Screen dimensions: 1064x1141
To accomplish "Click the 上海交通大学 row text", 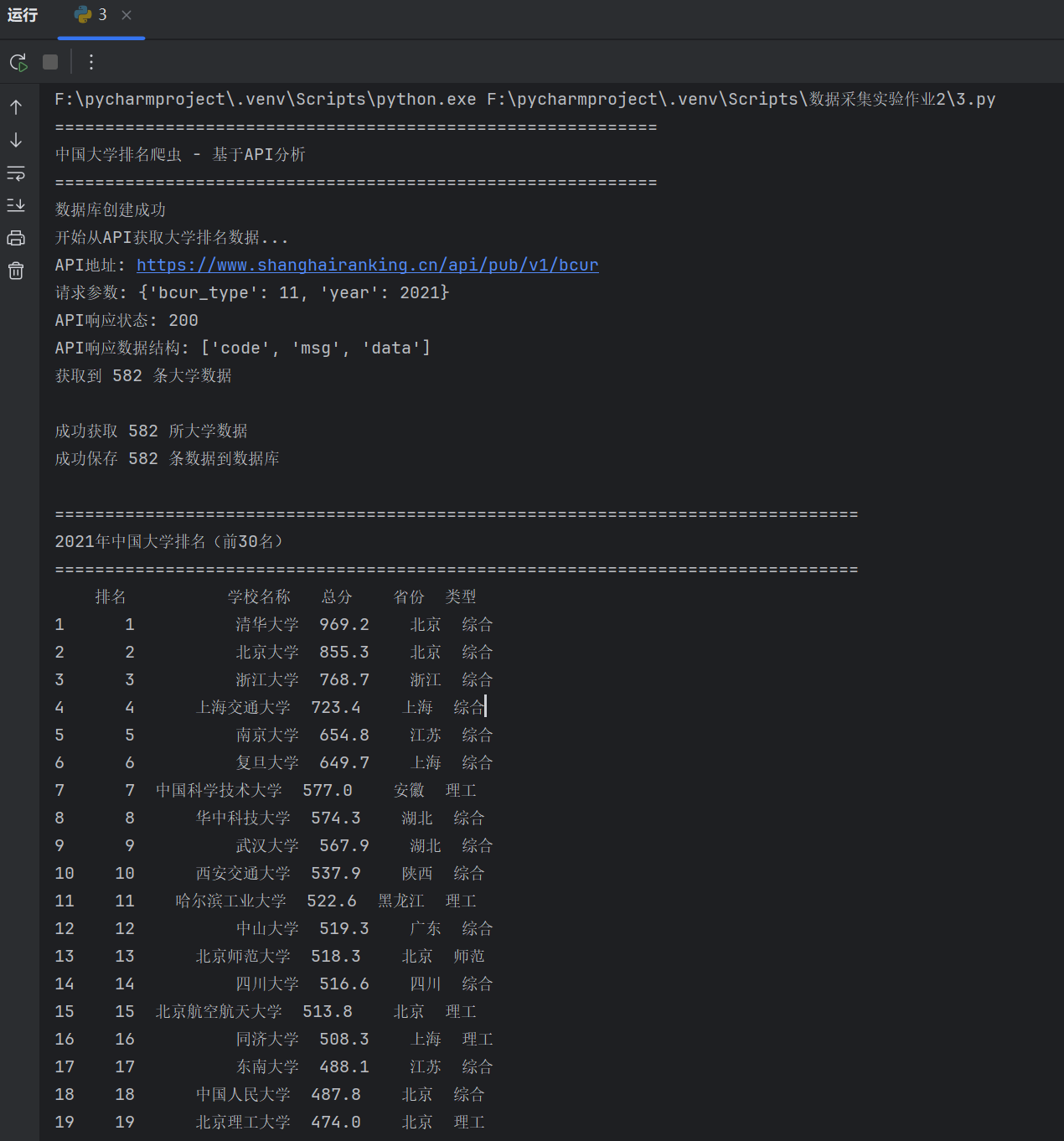I will point(243,708).
